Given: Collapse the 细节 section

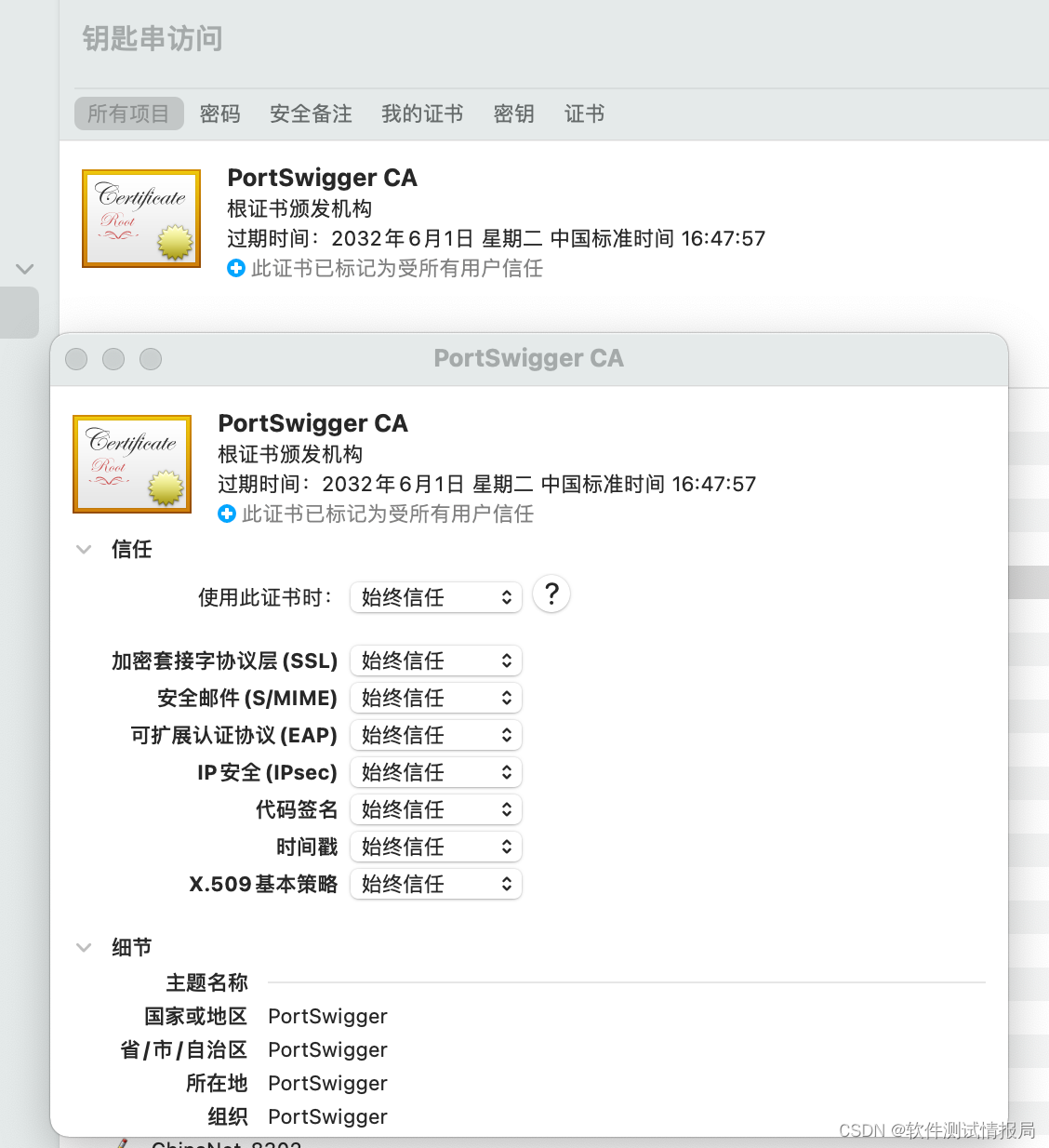Looking at the screenshot, I should [x=84, y=947].
